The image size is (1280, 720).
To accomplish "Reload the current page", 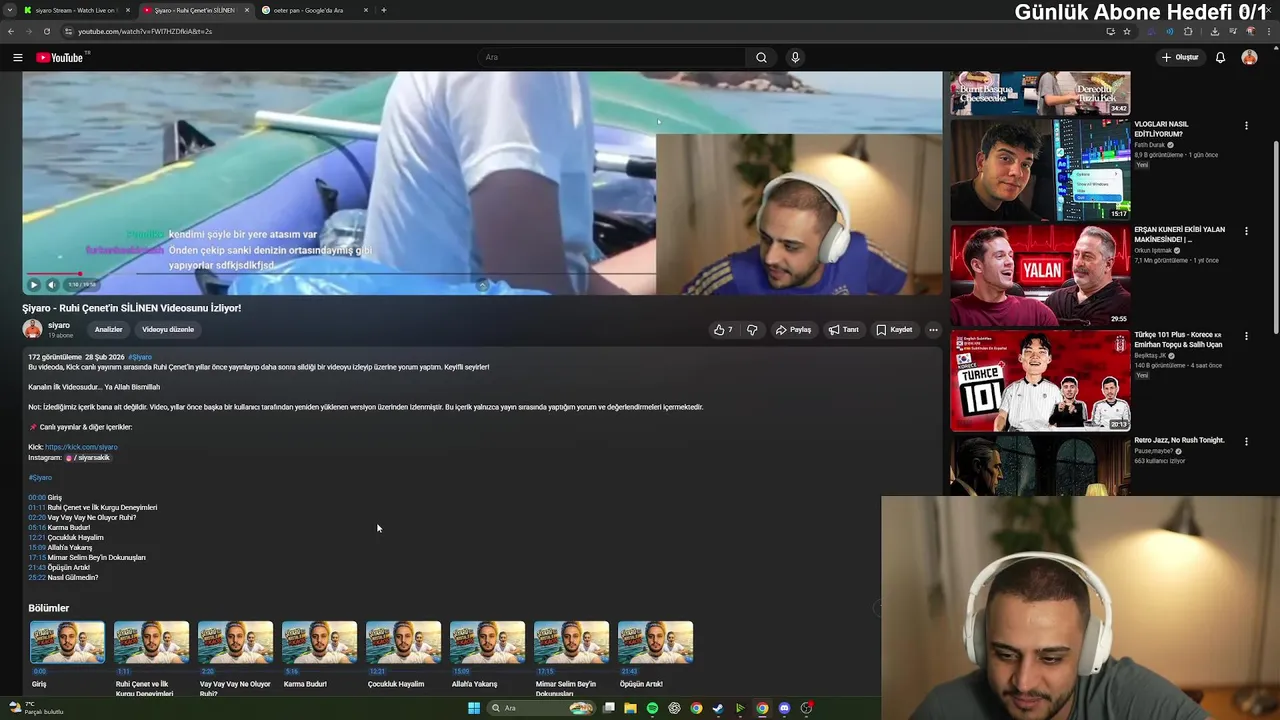I will pyautogui.click(x=46, y=31).
